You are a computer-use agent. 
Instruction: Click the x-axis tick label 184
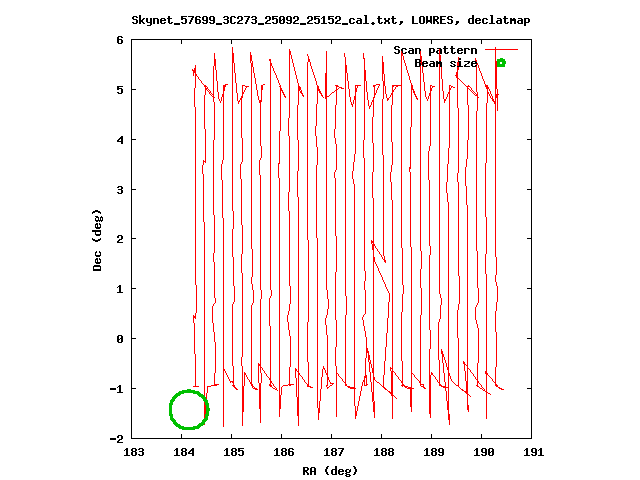click(x=184, y=452)
